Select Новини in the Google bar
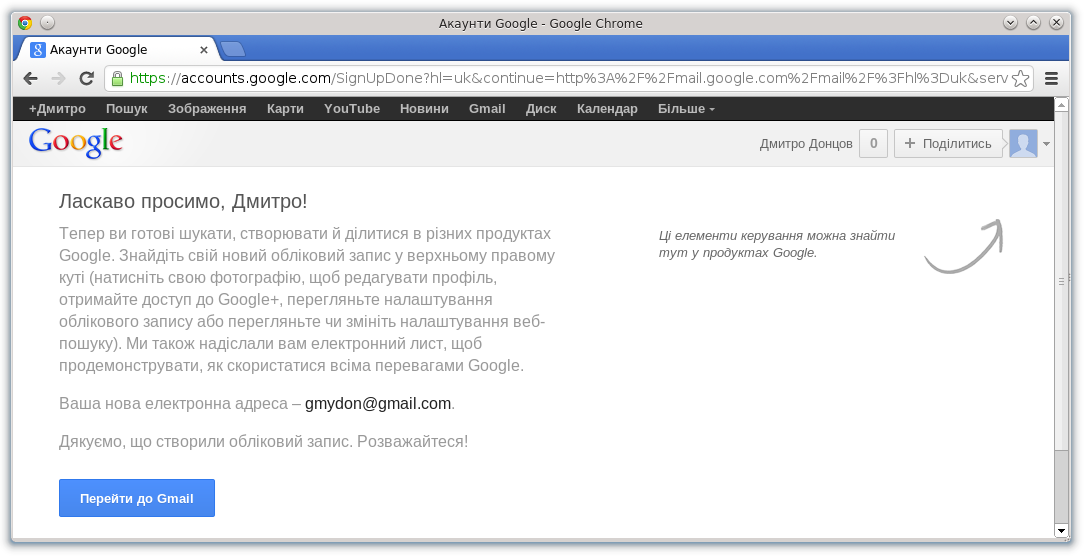Viewport: 1085px width, 557px height. pos(424,109)
